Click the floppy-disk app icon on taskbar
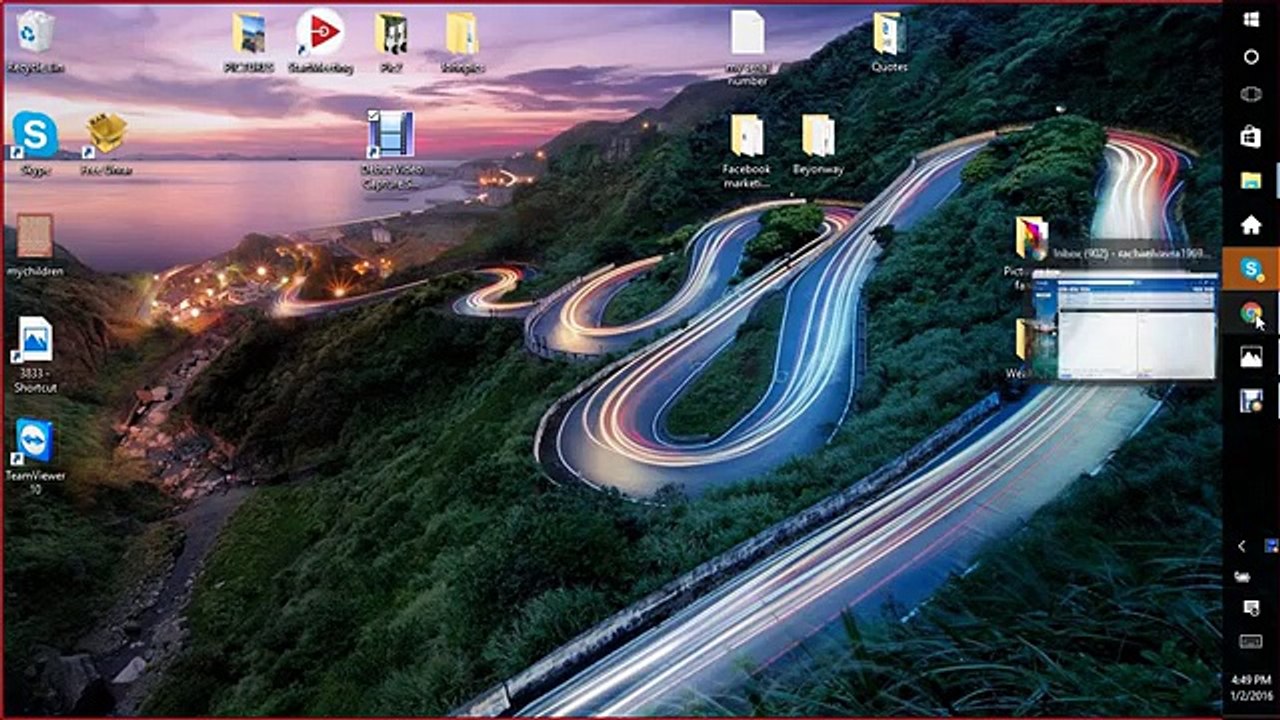The height and width of the screenshot is (720, 1280). point(1251,401)
